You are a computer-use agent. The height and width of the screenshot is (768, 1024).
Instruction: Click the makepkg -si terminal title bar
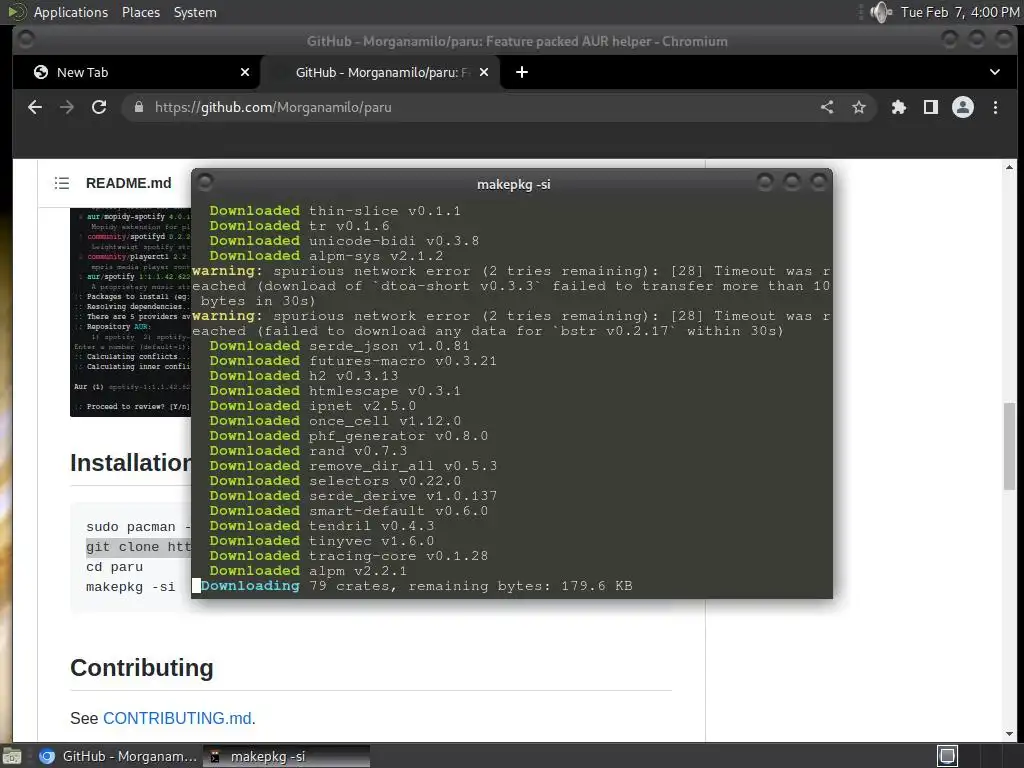(x=513, y=184)
